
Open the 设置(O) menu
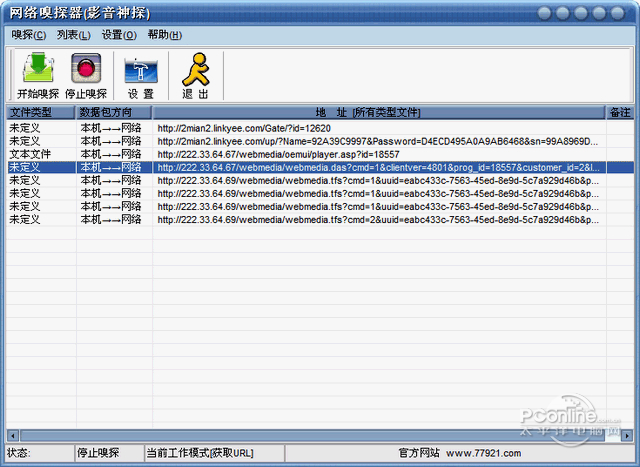[x=119, y=35]
